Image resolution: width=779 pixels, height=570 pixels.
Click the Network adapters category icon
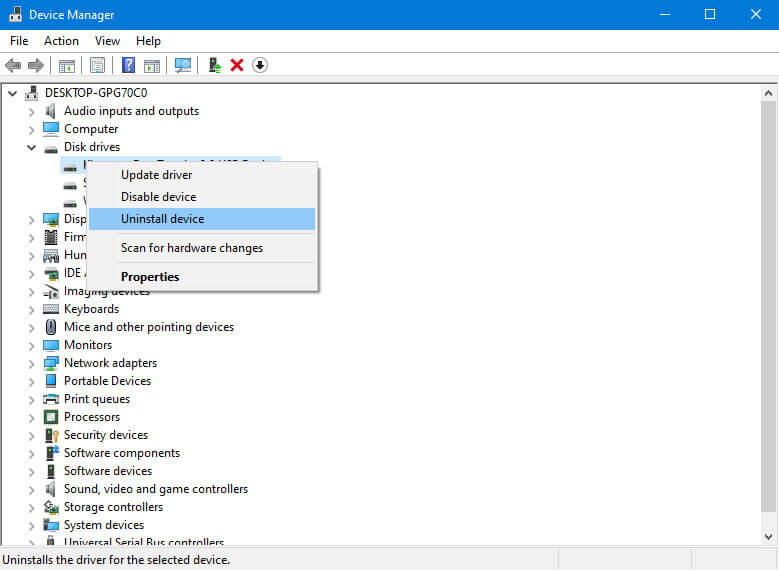click(x=51, y=363)
